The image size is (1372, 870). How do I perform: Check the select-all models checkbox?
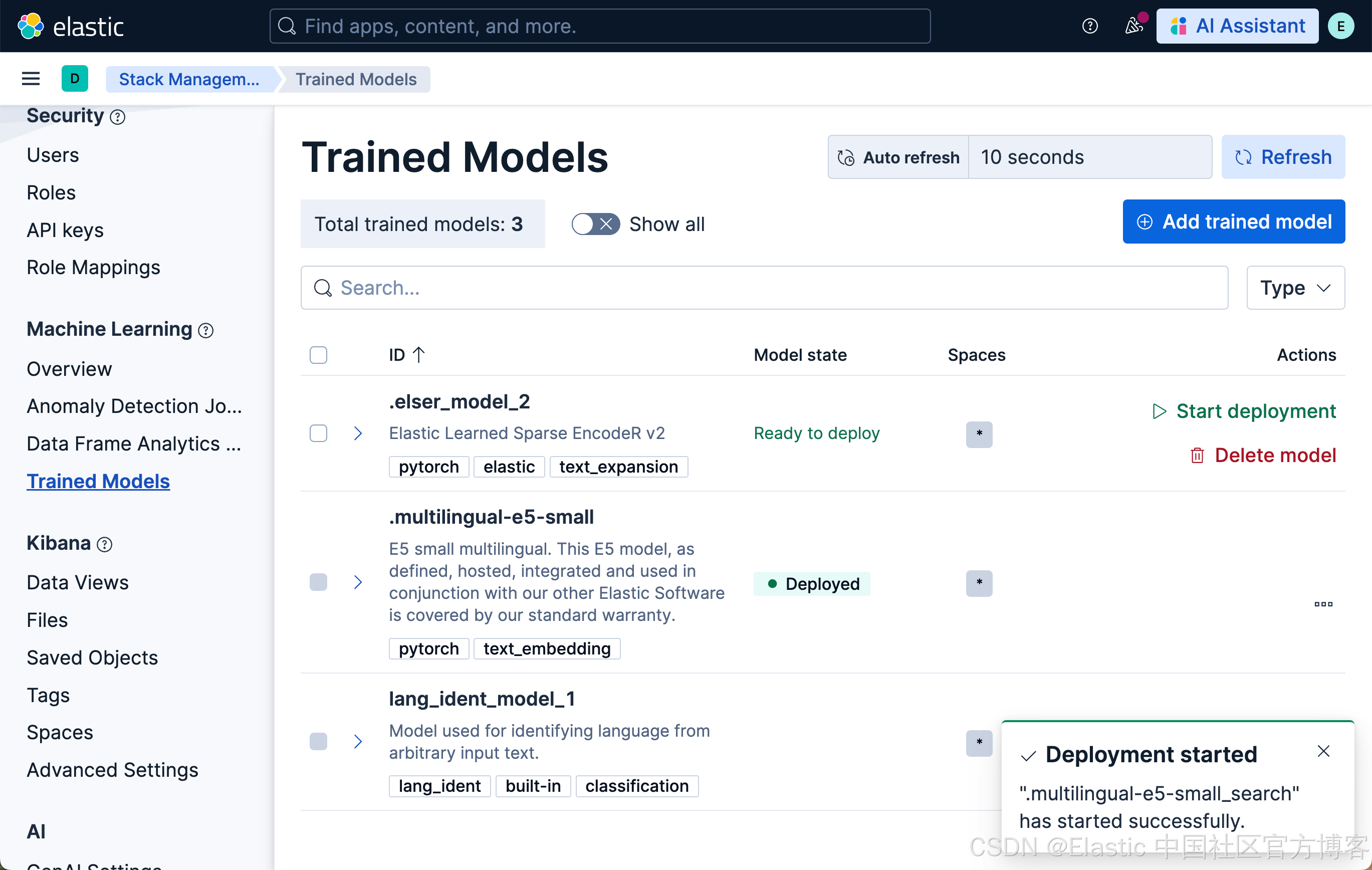tap(318, 355)
